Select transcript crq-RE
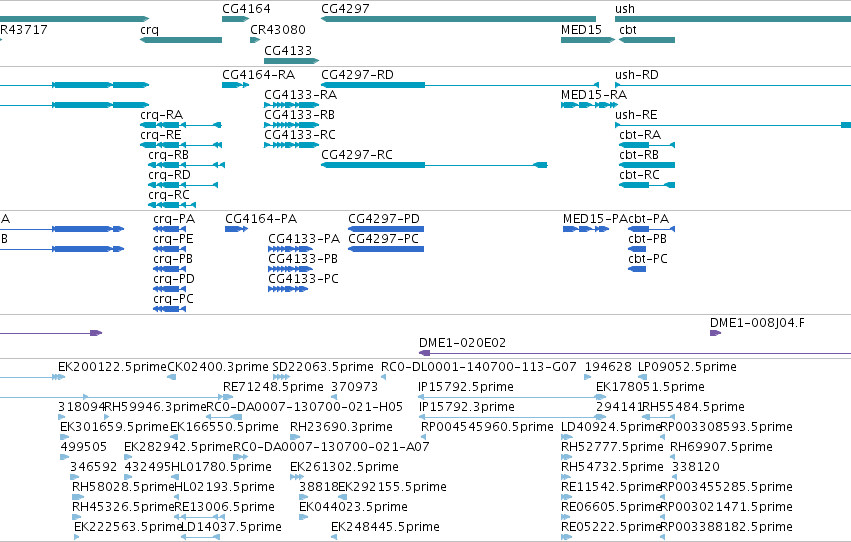Viewport: 851px width, 542px height. [x=161, y=135]
